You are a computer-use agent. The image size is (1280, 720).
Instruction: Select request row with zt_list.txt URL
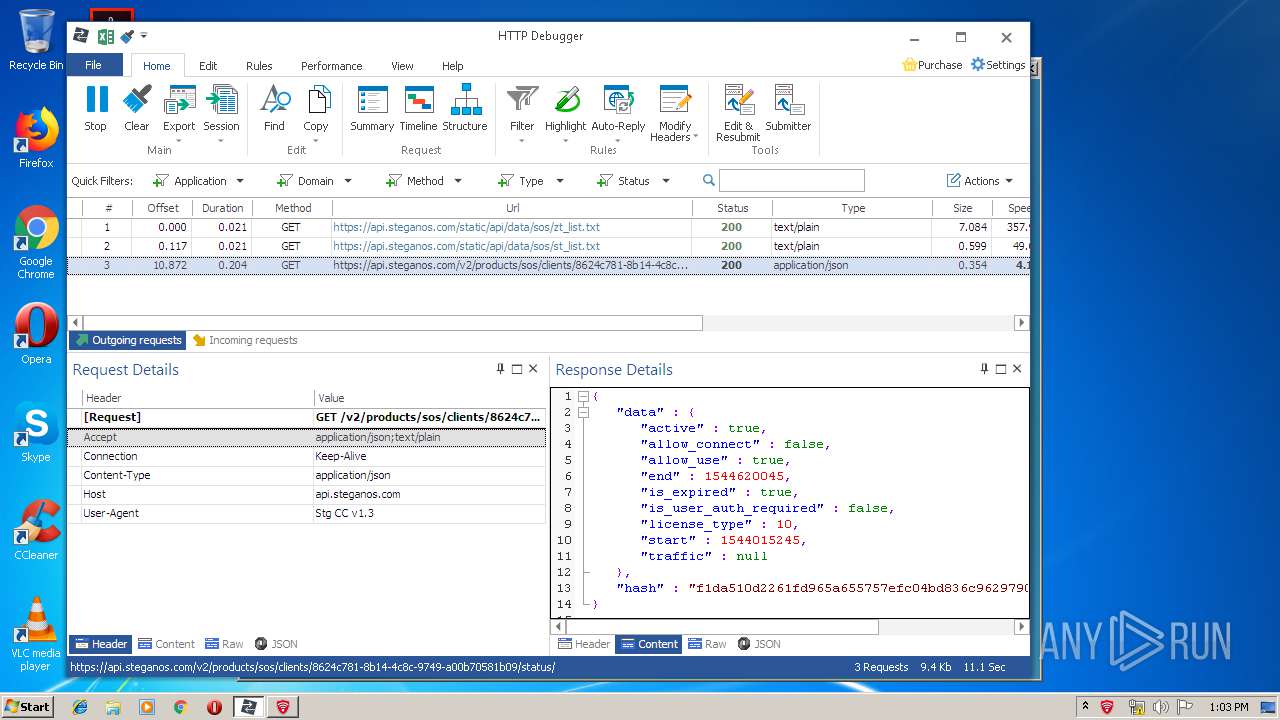[548, 227]
